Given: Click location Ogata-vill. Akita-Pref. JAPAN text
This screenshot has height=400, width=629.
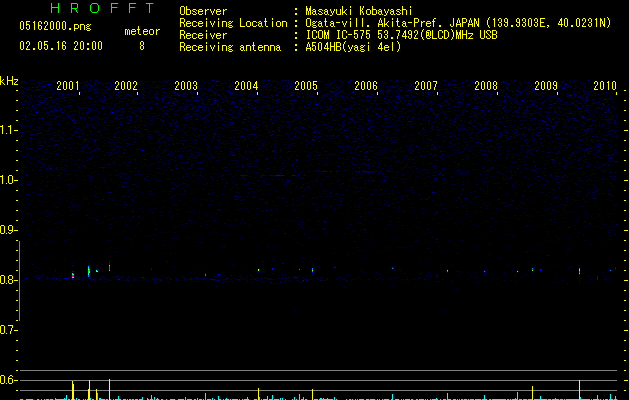Looking at the screenshot, I should [x=392, y=23].
